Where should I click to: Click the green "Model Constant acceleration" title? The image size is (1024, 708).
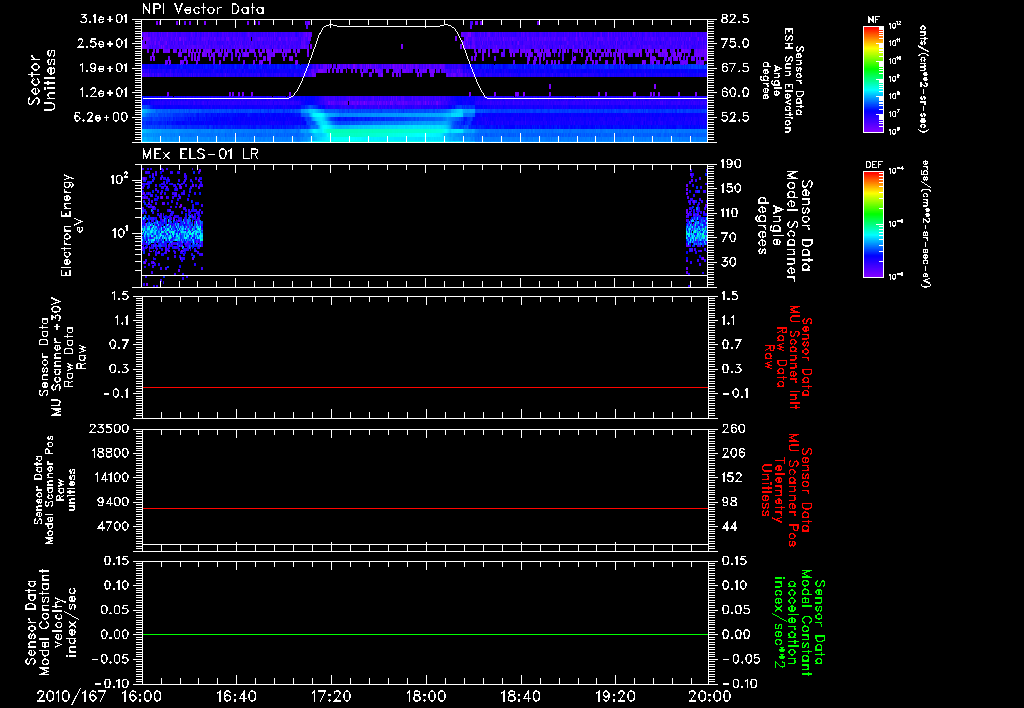[799, 622]
